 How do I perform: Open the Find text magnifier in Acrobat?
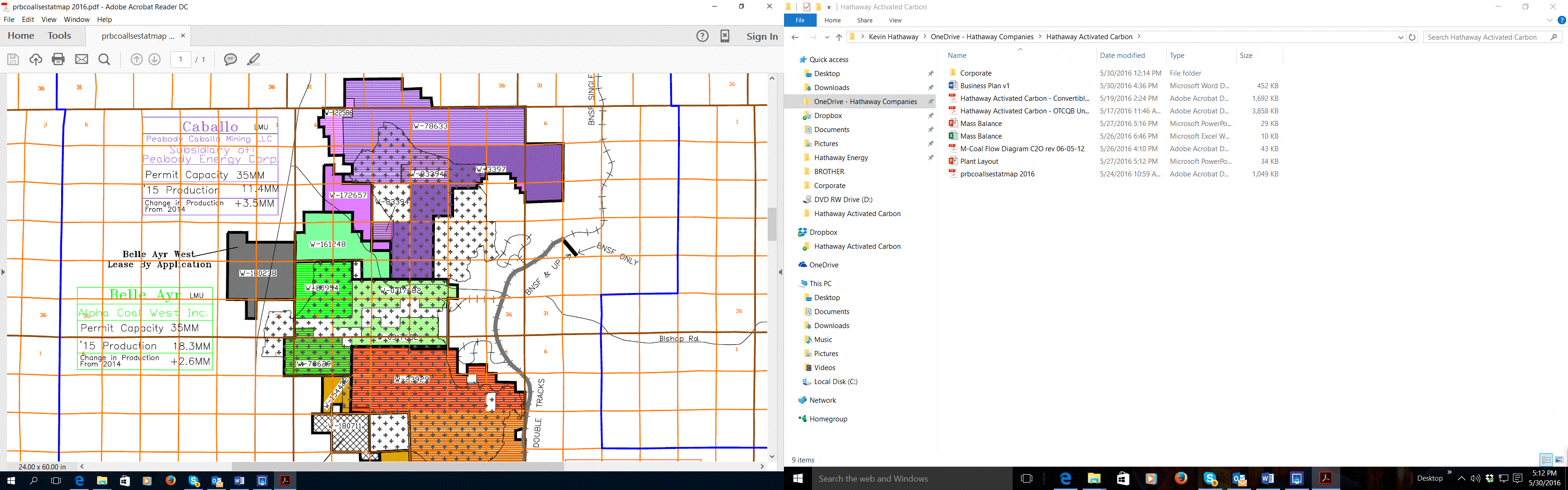point(105,59)
